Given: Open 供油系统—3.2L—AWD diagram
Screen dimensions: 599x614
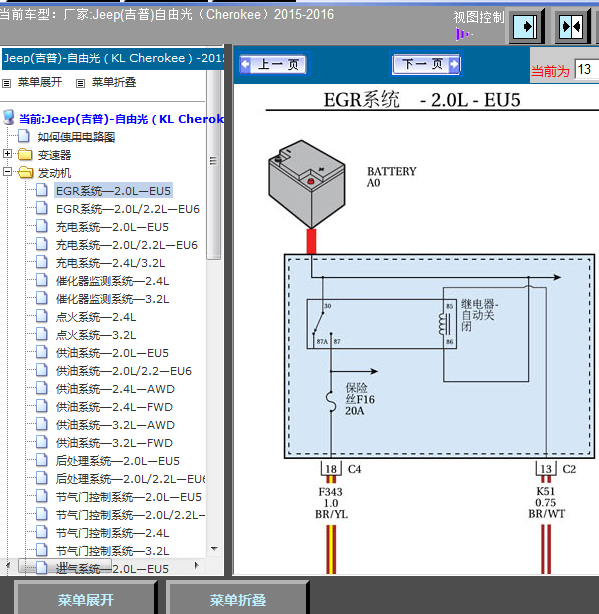Looking at the screenshot, I should [x=115, y=425].
